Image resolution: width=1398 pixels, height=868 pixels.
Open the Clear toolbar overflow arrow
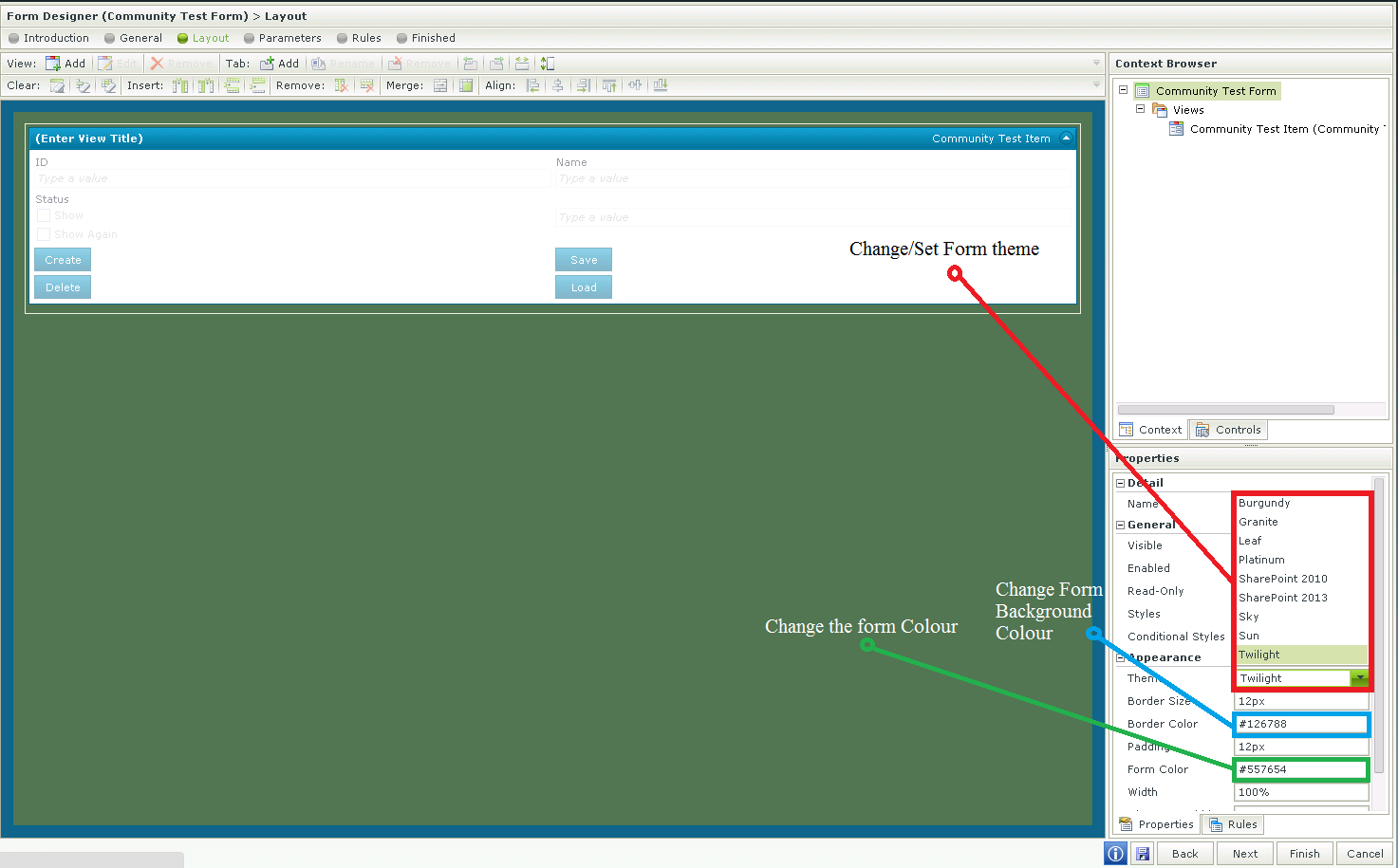(1096, 85)
